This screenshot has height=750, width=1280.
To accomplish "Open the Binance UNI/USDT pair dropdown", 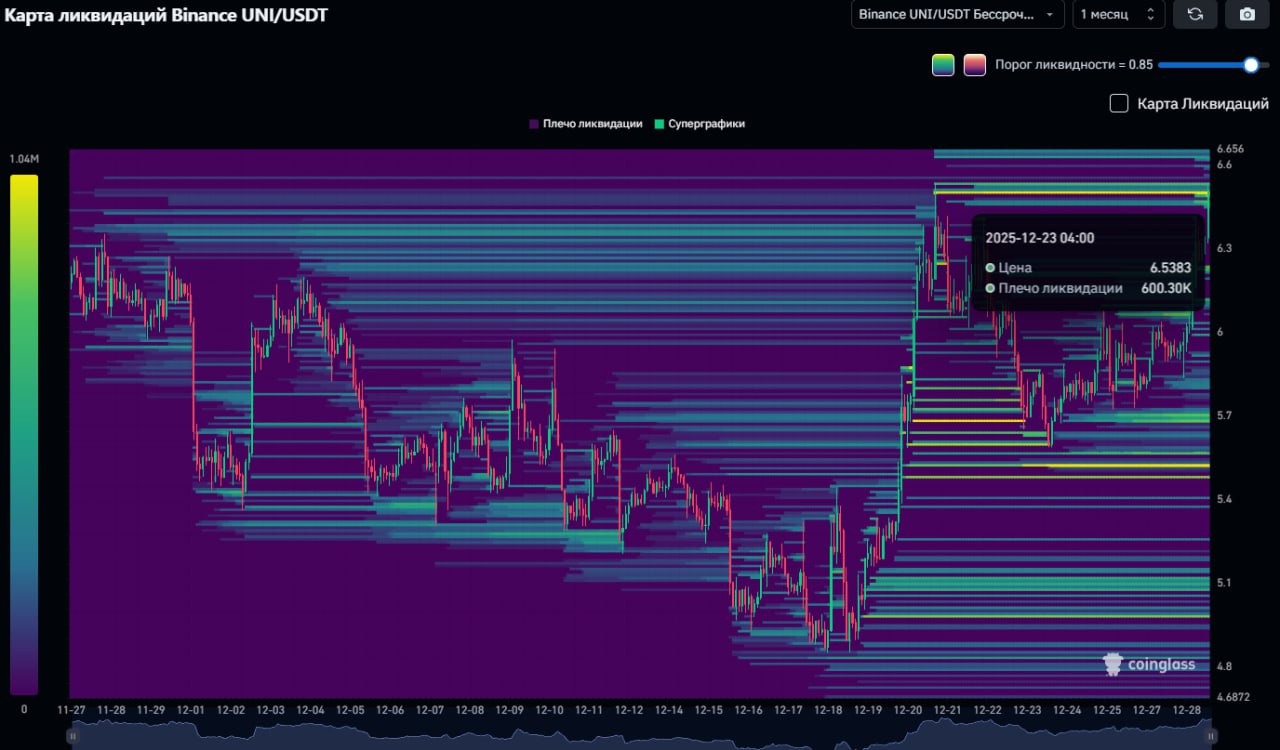I will 957,14.
